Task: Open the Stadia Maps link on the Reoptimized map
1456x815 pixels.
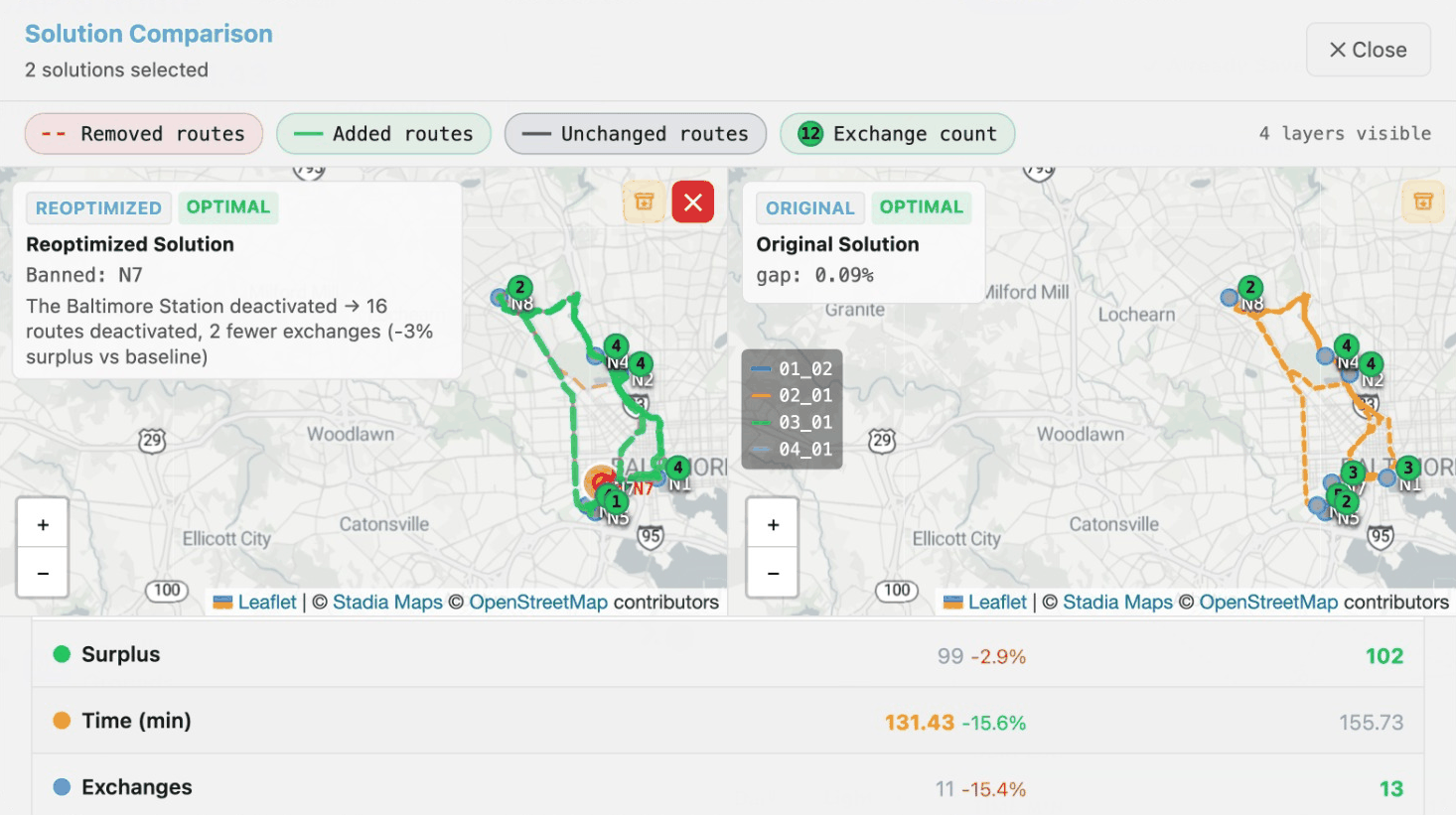Action: (387, 602)
